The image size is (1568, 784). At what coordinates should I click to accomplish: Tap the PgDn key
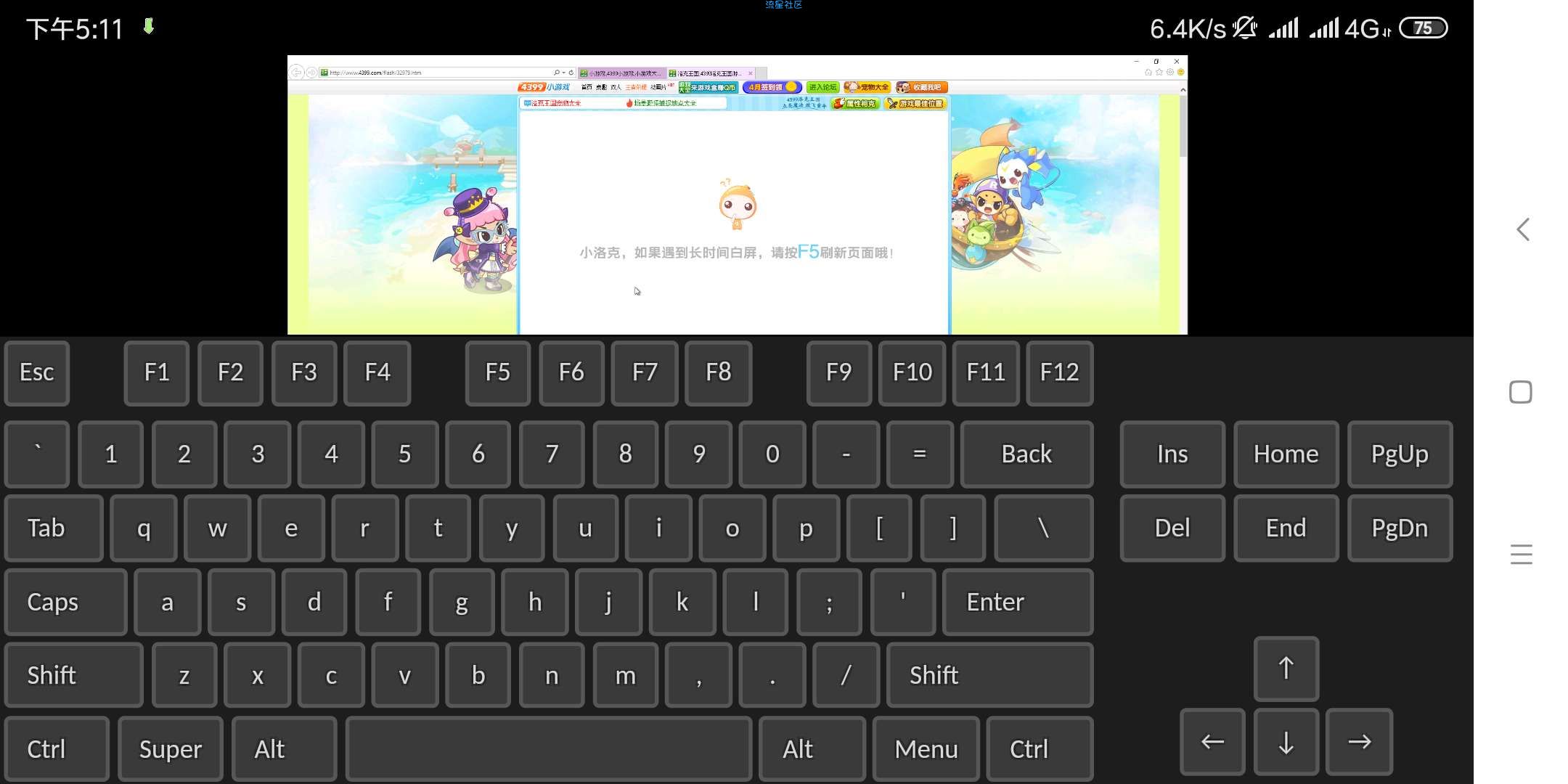click(1400, 528)
